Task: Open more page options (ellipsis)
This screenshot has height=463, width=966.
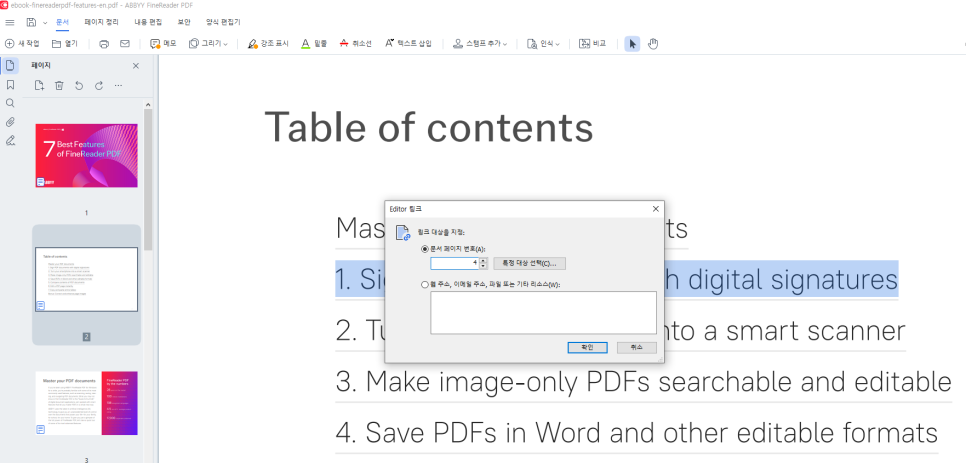Action: coord(118,86)
